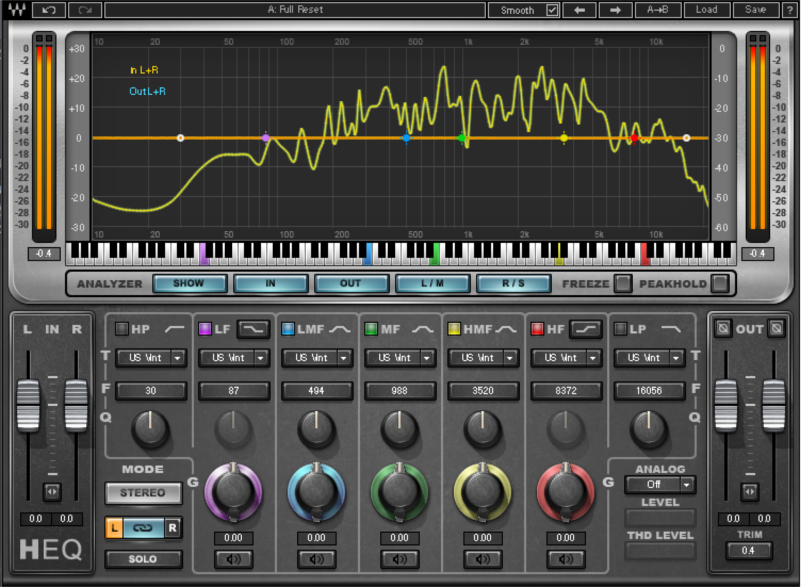This screenshot has height=587, width=801.
Task: Click the Redo arrow icon
Action: pos(85,10)
